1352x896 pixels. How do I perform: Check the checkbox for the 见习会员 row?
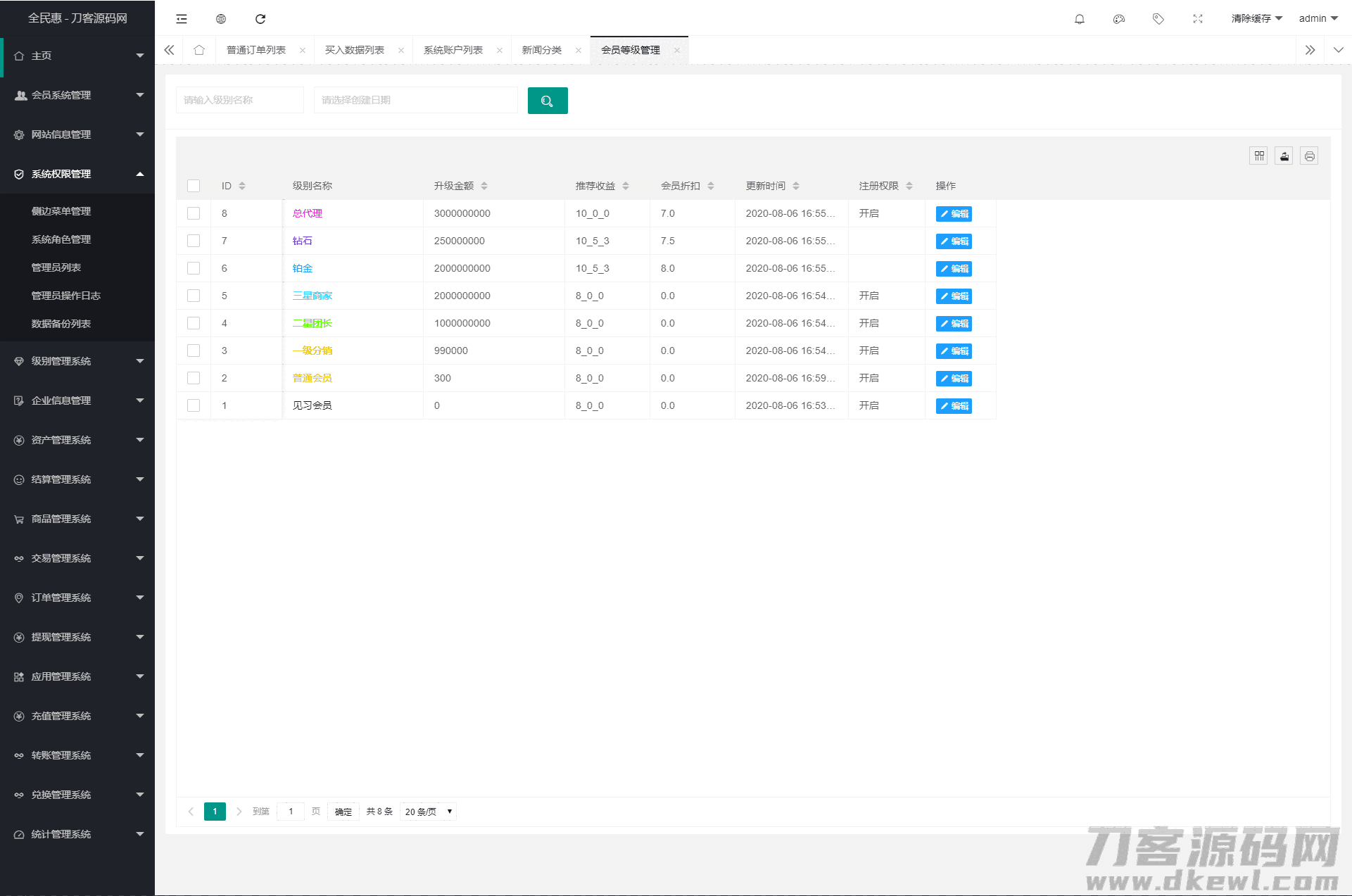[194, 405]
